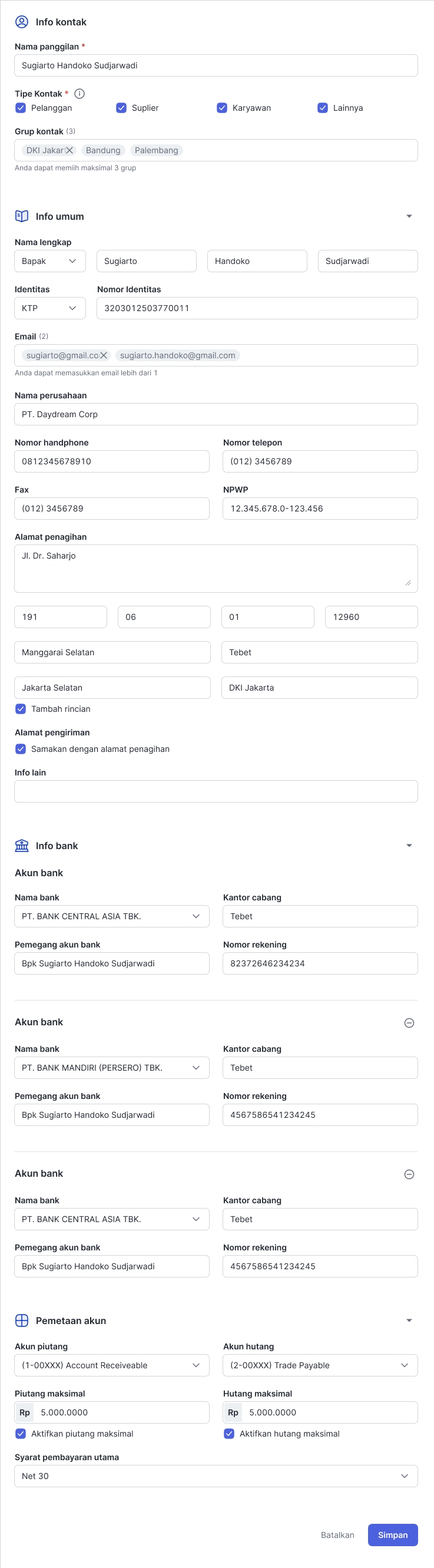Remove the Bank Mandiri account section

pos(409,1022)
